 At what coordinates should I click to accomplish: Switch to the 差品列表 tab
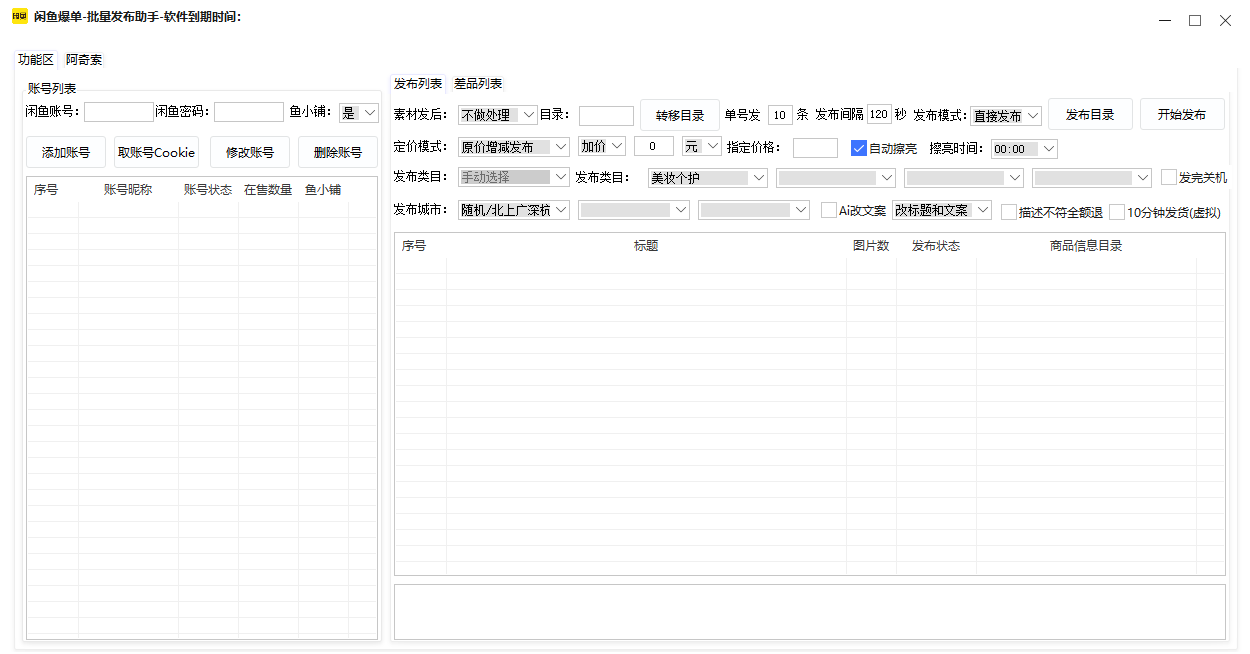pyautogui.click(x=478, y=84)
